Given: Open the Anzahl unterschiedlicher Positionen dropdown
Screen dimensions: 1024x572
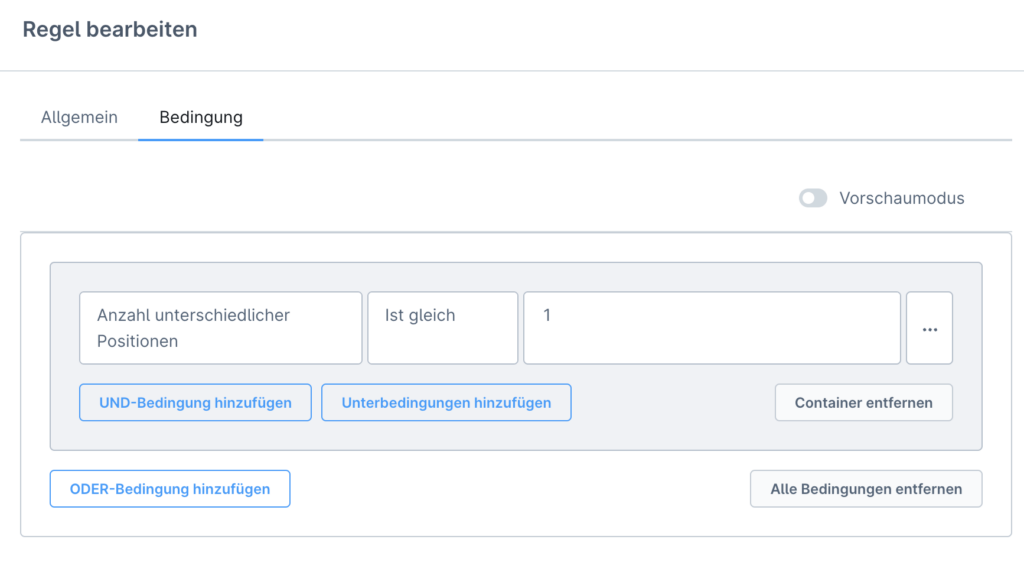Looking at the screenshot, I should (221, 328).
